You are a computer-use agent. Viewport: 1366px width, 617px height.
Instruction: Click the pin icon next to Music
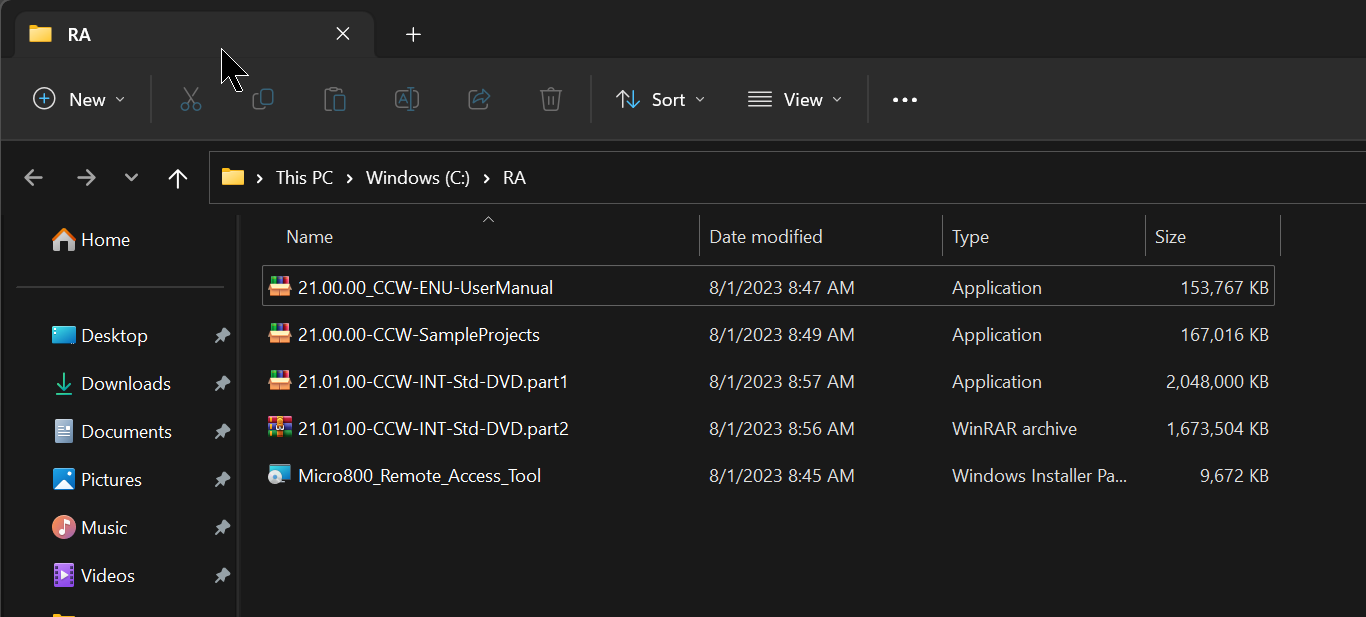[222, 528]
